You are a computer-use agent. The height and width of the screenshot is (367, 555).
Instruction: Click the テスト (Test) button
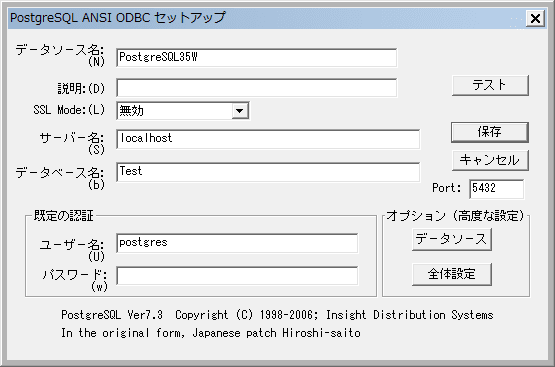tap(490, 85)
